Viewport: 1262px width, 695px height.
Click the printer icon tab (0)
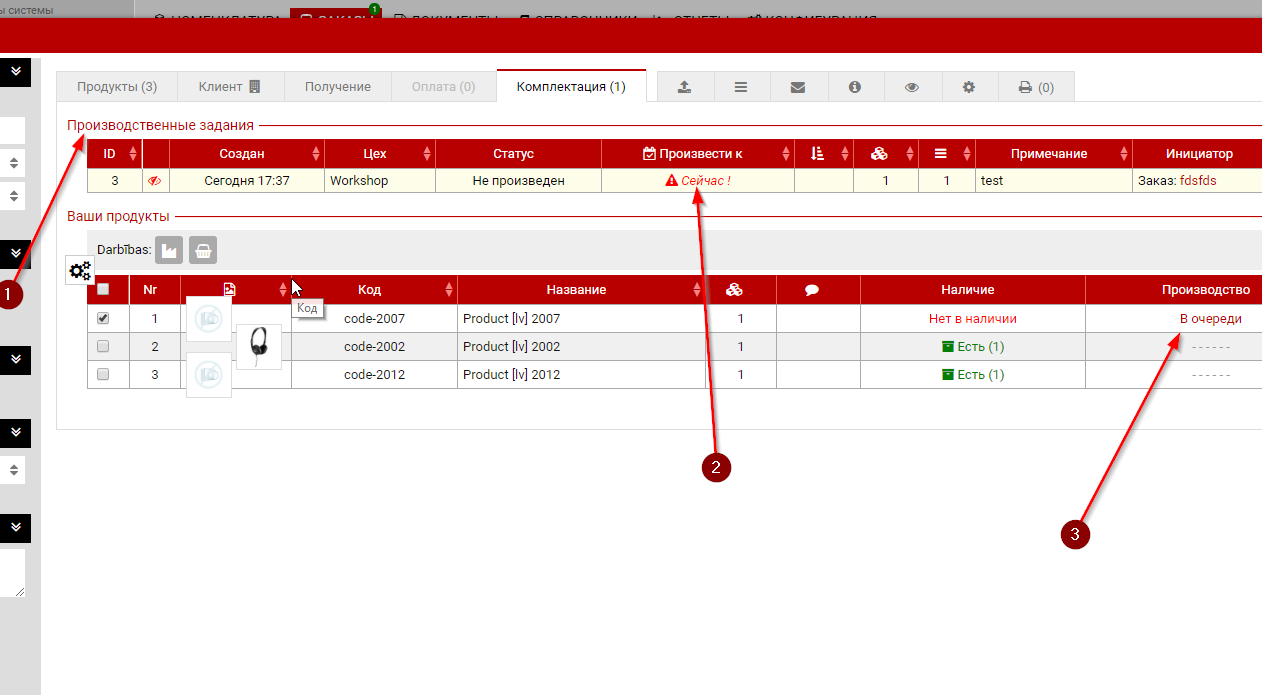(x=1035, y=87)
